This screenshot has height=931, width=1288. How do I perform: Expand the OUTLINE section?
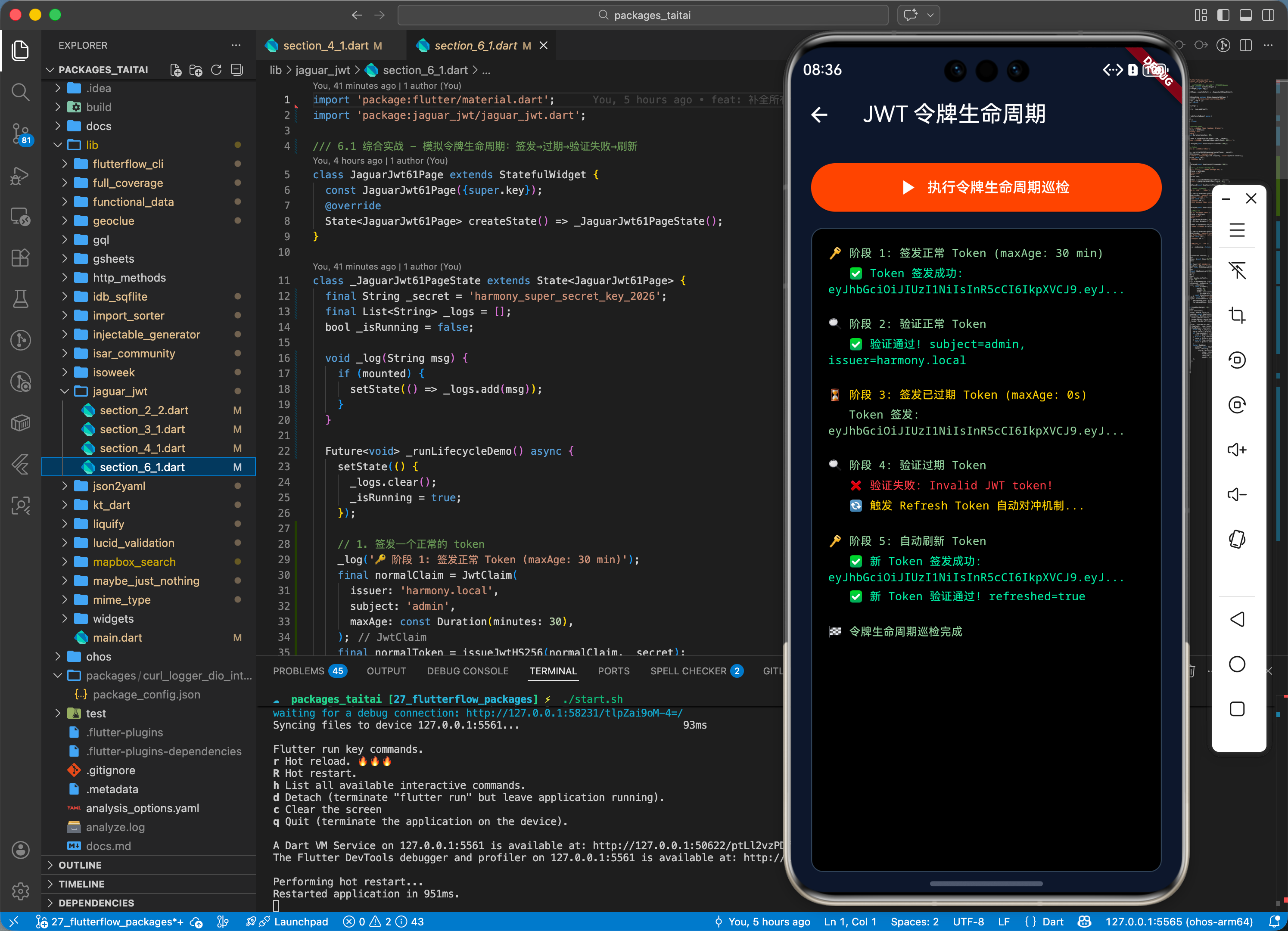(80, 865)
